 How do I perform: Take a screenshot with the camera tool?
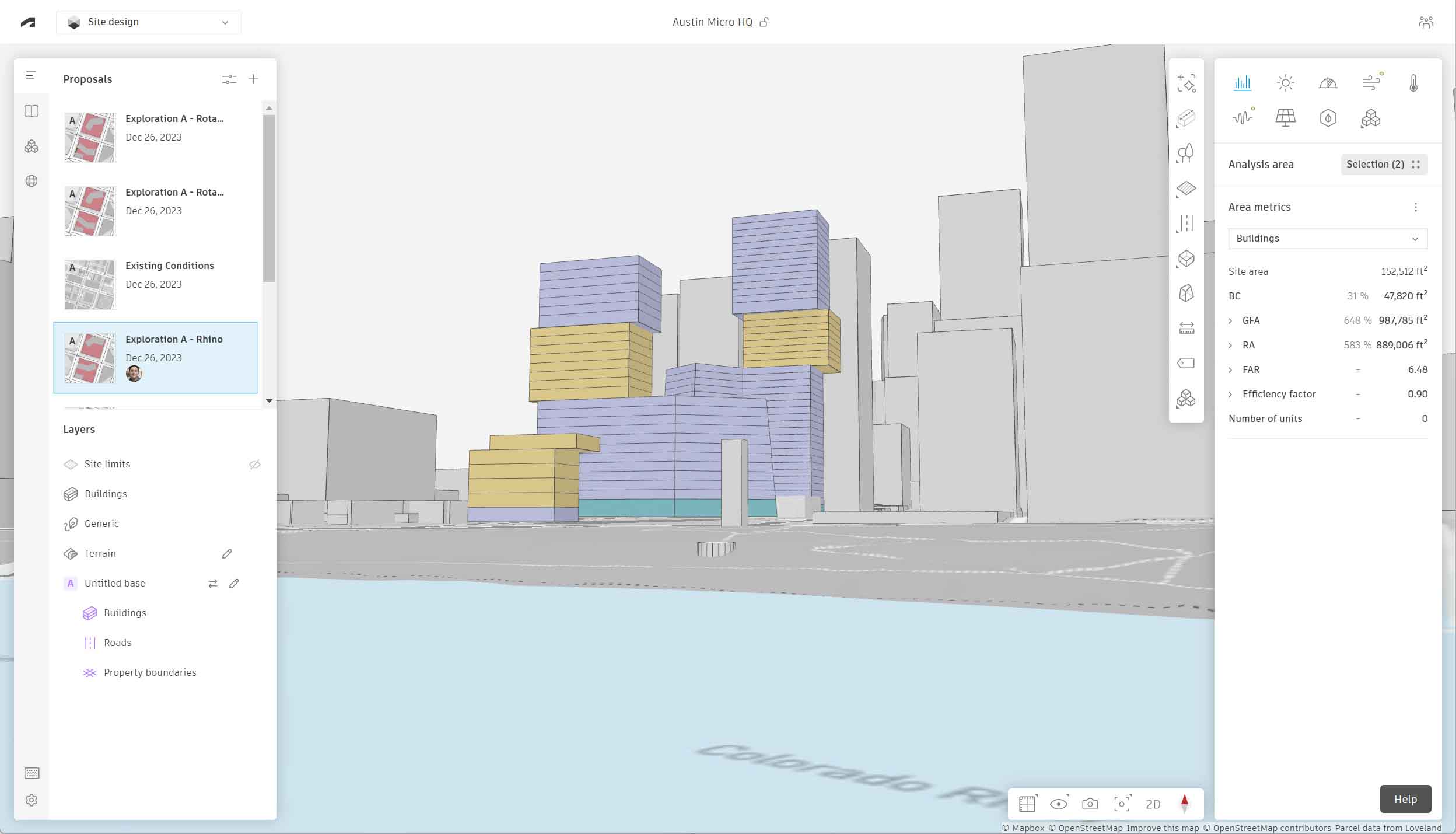coord(1089,804)
